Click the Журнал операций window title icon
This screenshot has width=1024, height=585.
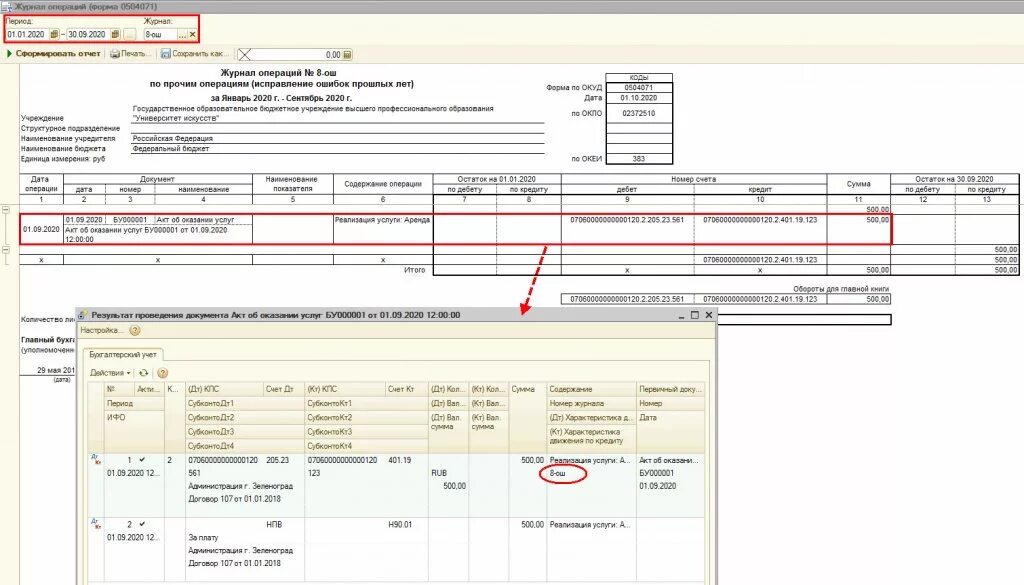tap(7, 7)
